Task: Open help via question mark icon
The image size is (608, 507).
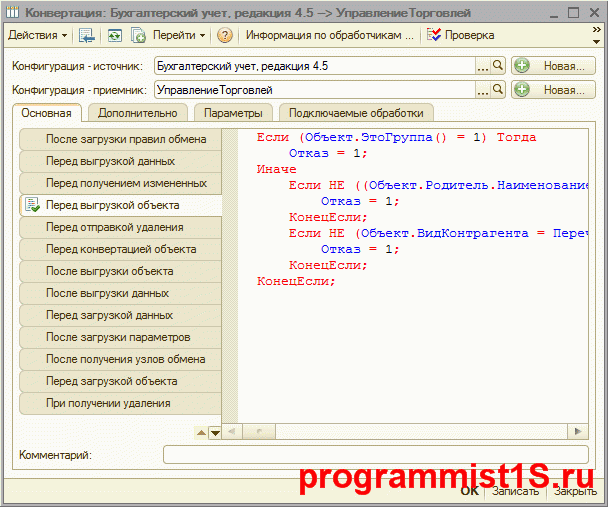Action: pos(225,36)
